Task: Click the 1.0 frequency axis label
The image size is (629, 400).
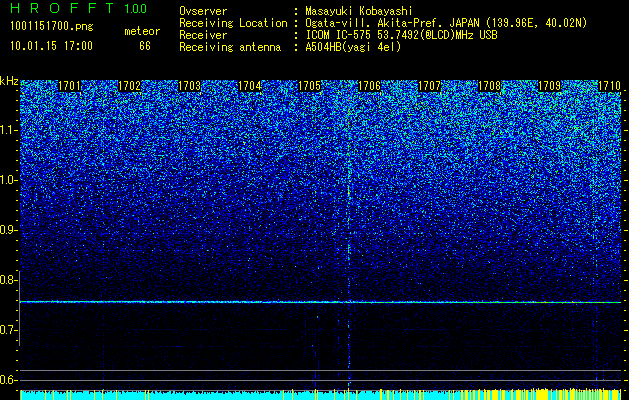Action: tap(8, 180)
